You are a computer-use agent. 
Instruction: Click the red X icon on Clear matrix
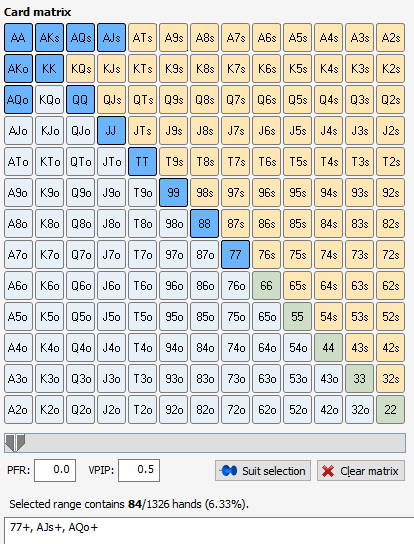click(328, 471)
